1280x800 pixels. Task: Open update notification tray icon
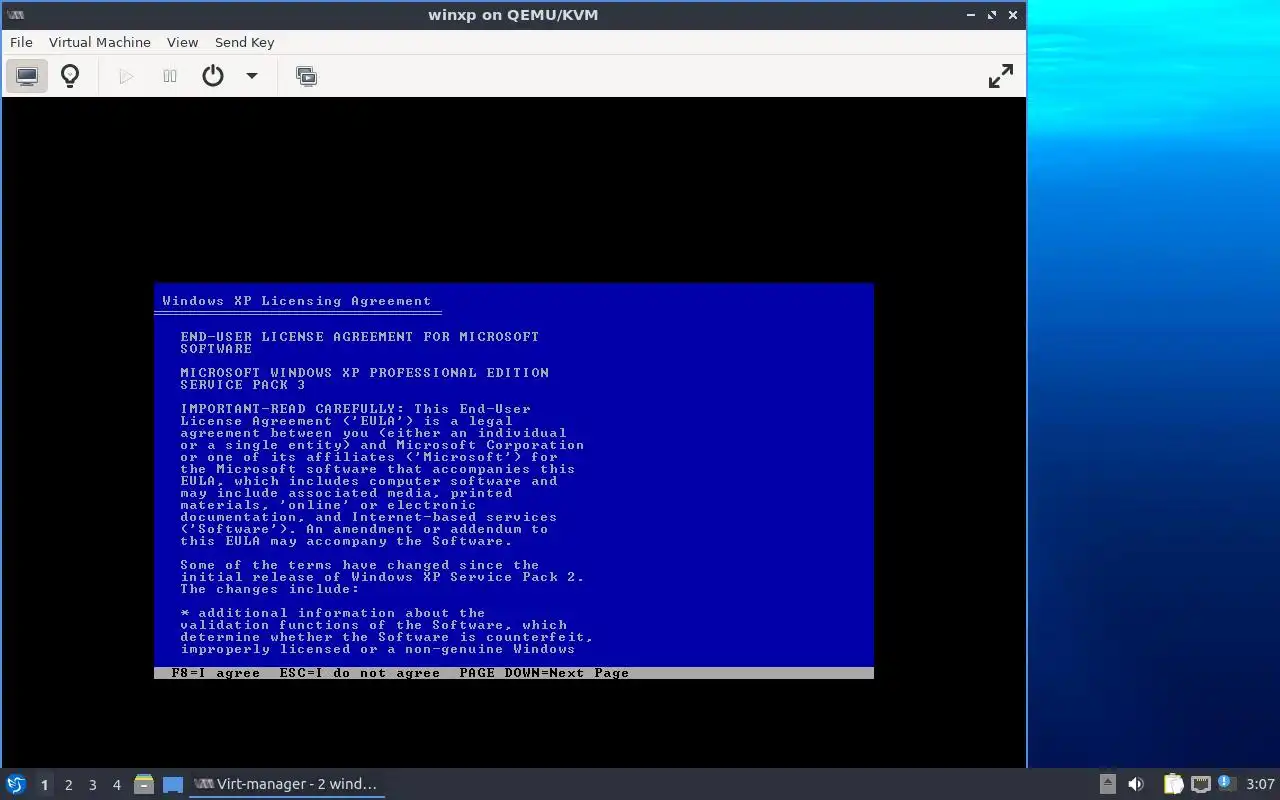point(1227,784)
